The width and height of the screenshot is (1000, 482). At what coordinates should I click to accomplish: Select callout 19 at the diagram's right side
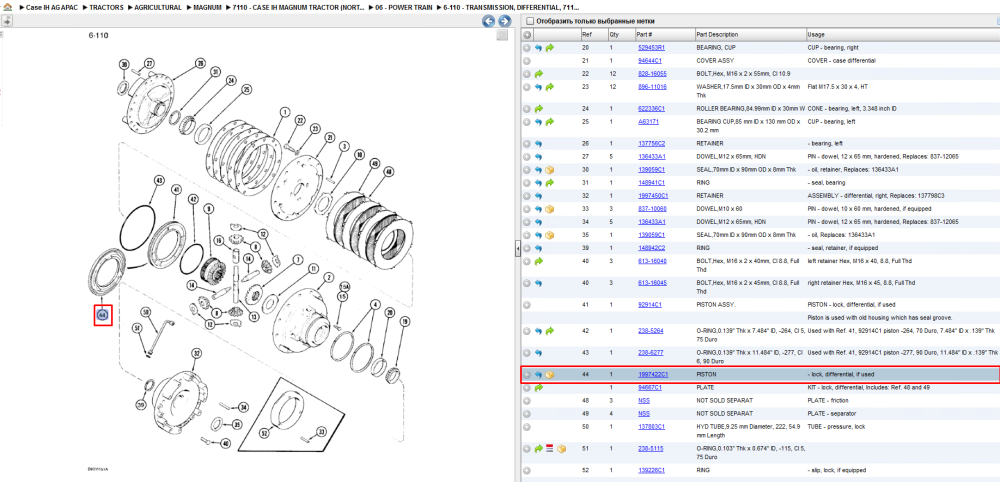pos(404,323)
